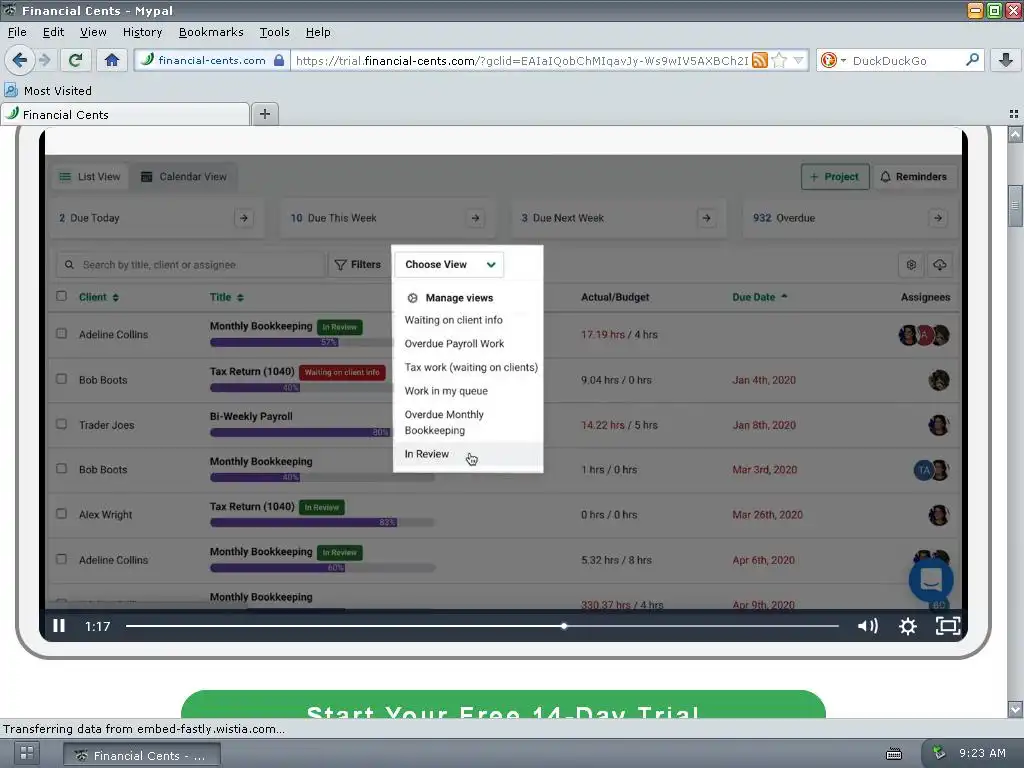Click the keyboard icon in the system tray
The height and width of the screenshot is (768, 1024).
click(894, 754)
